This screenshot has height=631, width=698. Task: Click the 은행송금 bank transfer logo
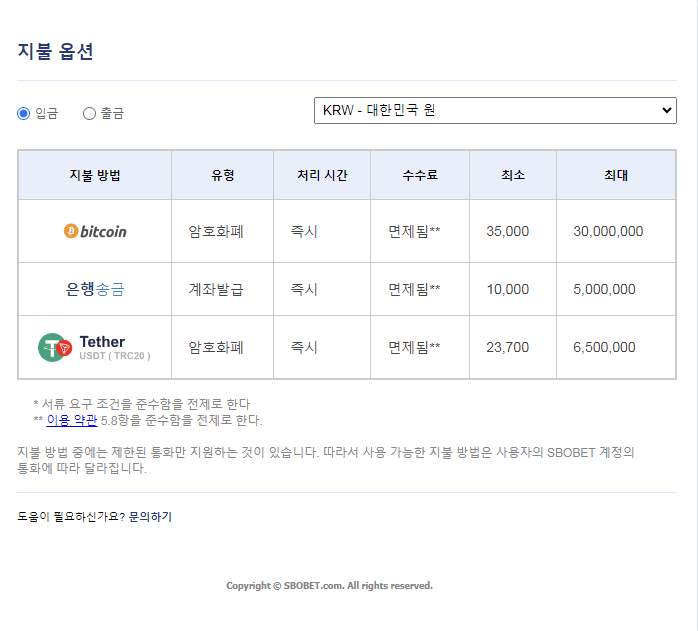click(x=95, y=289)
